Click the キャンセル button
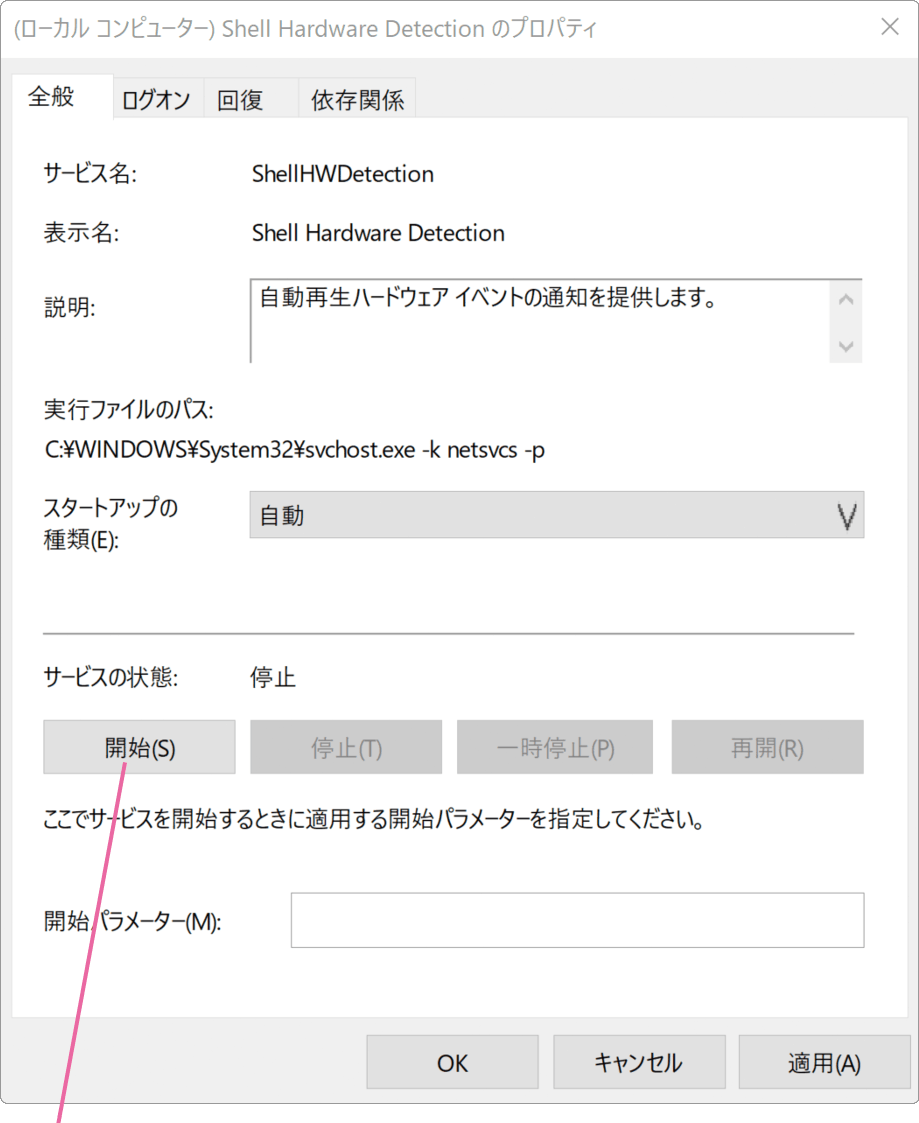 [x=639, y=1062]
